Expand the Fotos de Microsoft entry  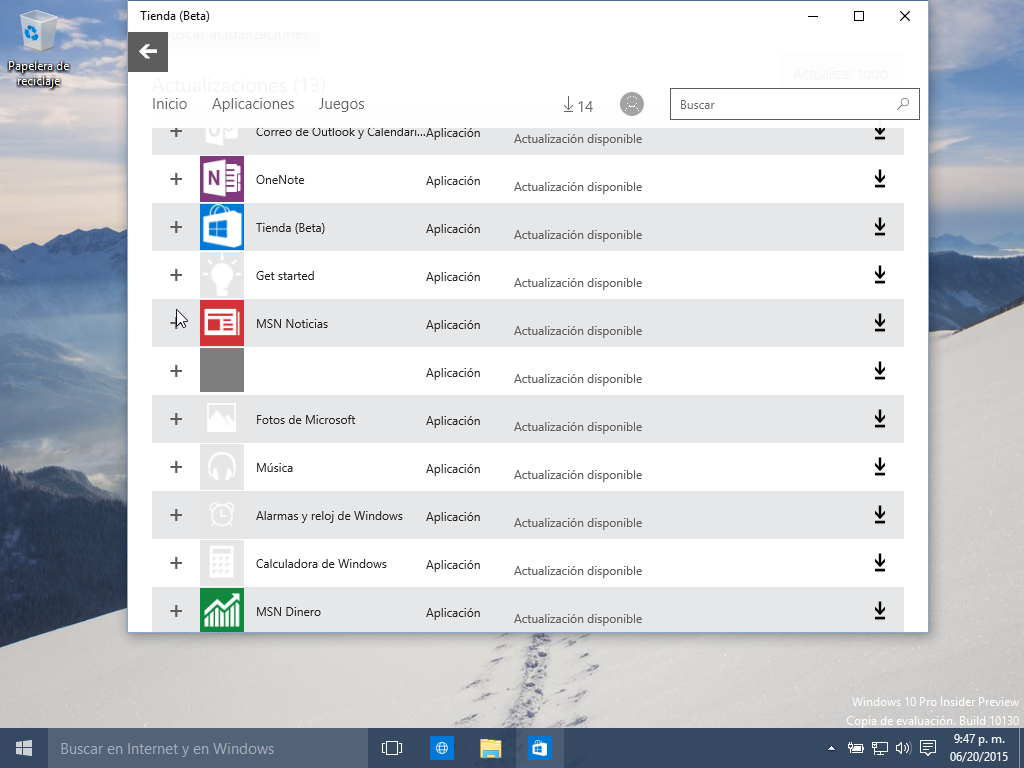176,419
